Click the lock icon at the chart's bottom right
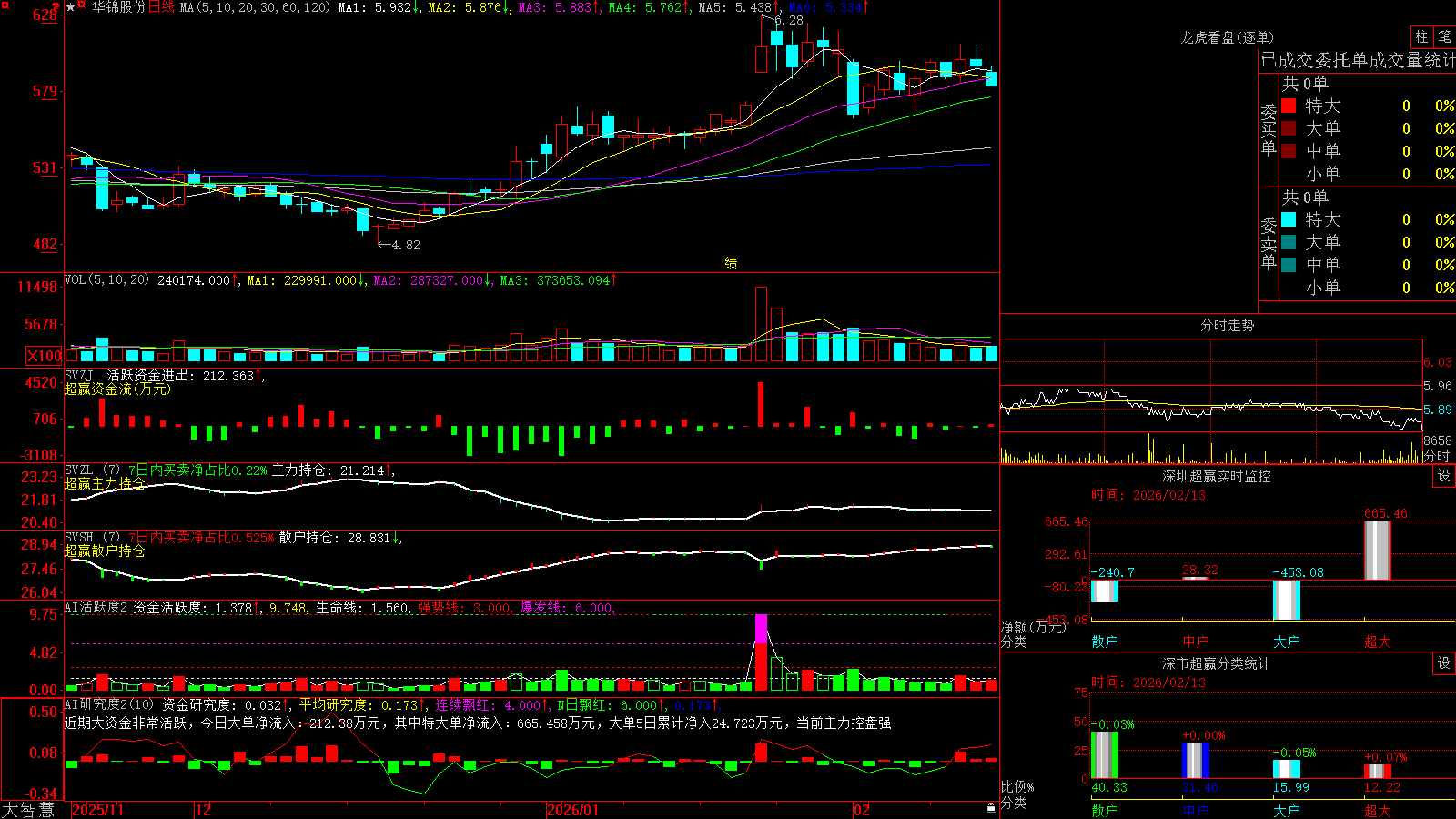Viewport: 1456px width, 819px height. [992, 808]
